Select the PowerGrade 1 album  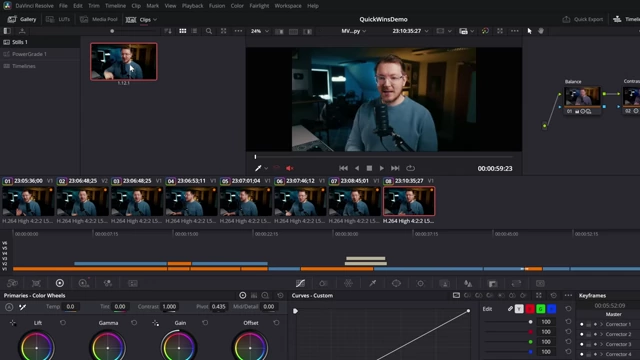(x=29, y=54)
